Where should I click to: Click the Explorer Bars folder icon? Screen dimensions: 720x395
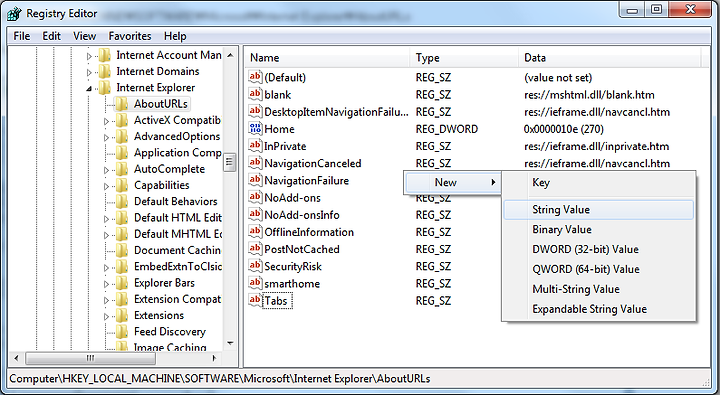click(122, 282)
